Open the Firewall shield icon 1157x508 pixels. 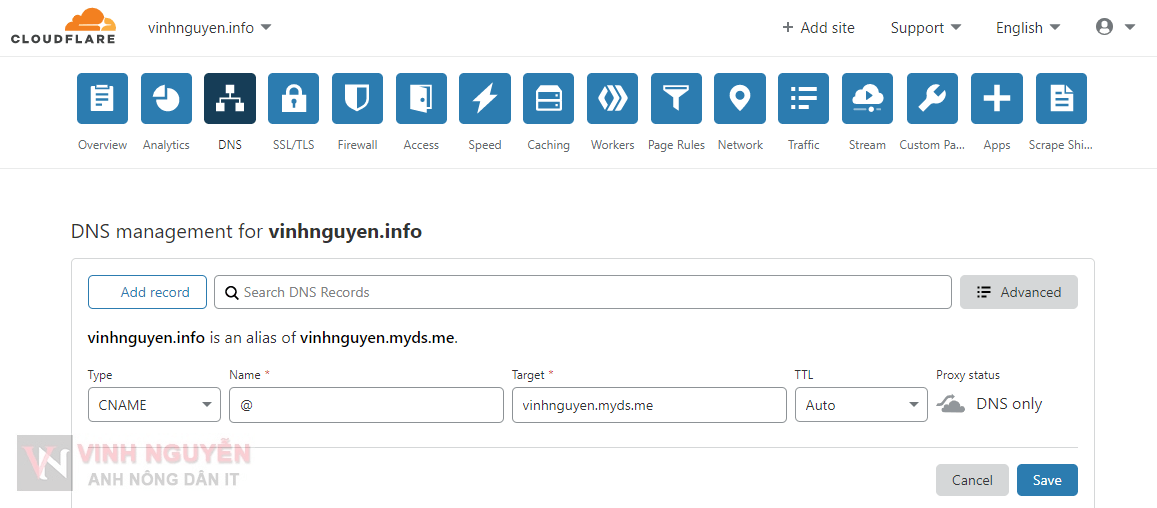[x=358, y=98]
